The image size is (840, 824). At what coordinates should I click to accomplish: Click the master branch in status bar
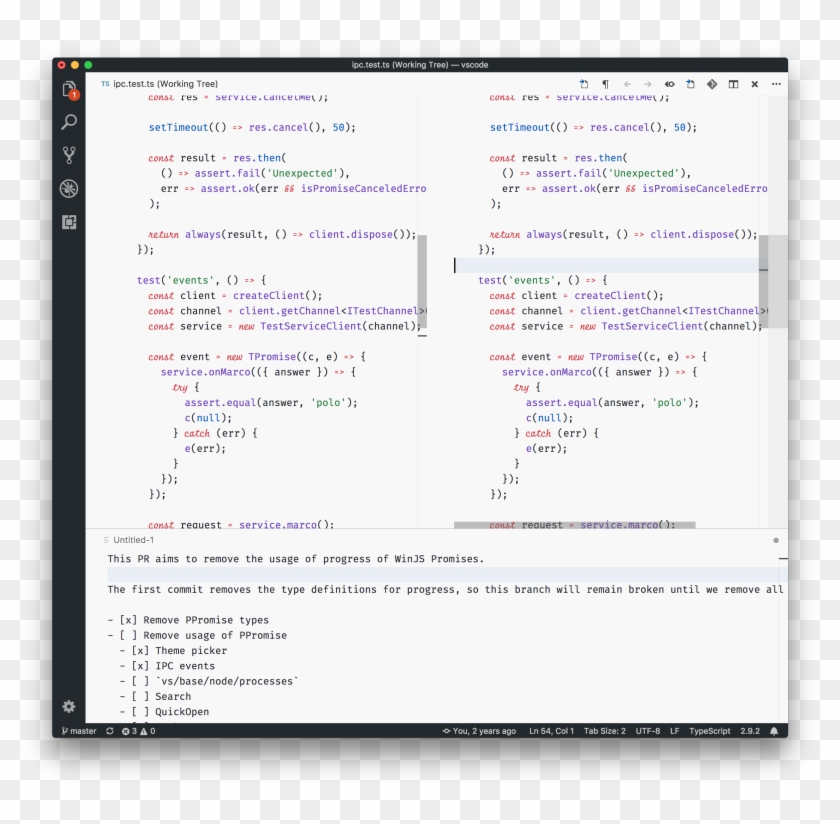point(79,731)
